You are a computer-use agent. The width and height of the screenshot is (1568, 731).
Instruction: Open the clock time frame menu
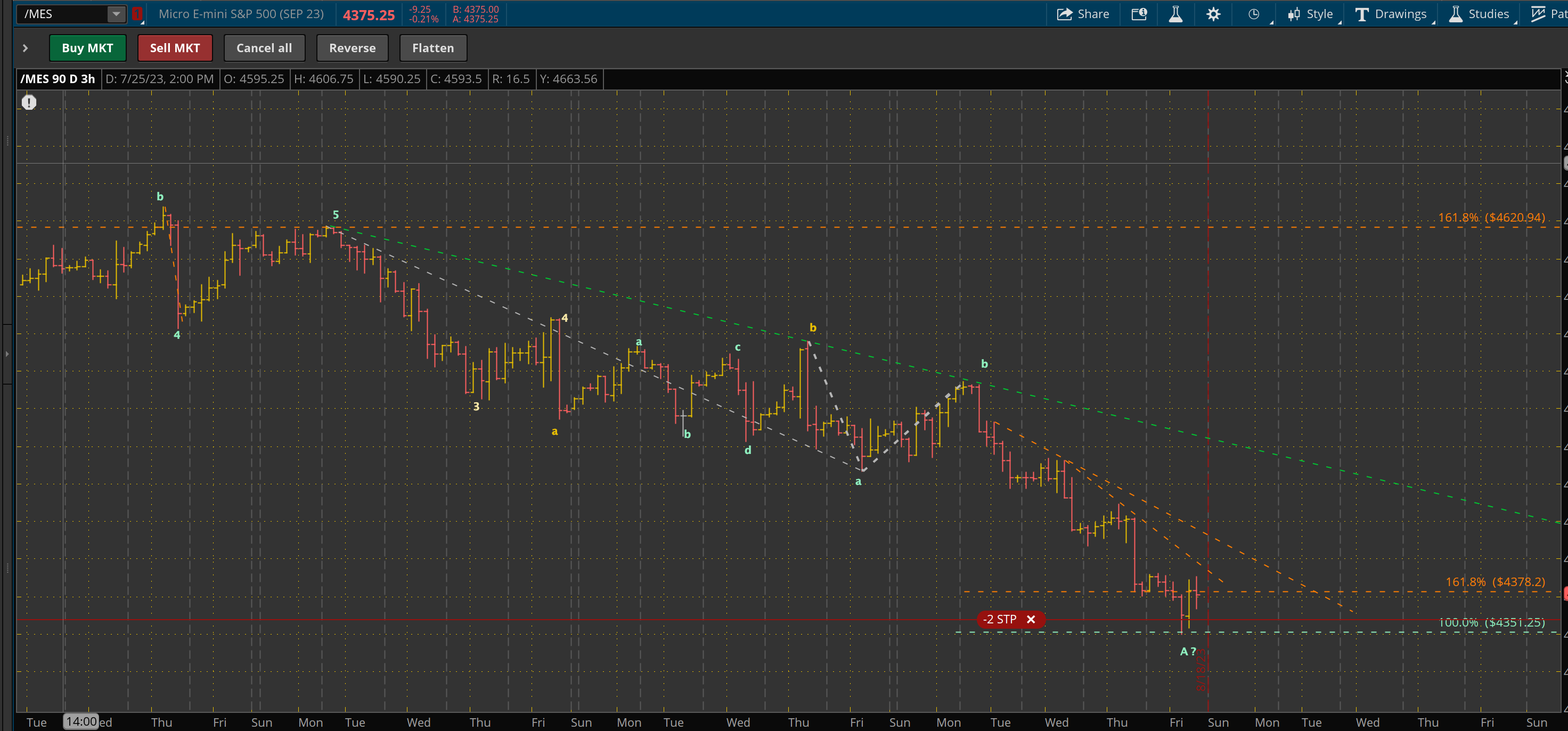pos(1253,14)
